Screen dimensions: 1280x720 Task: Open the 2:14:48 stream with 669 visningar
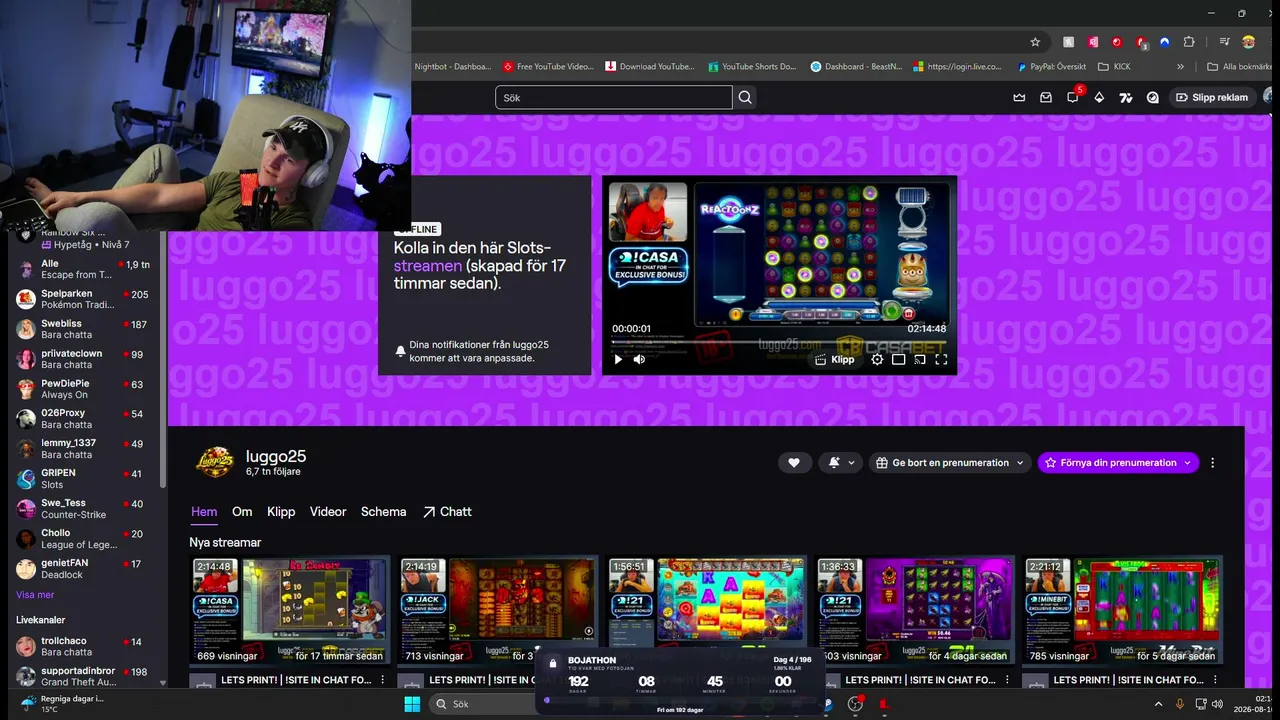coord(290,609)
